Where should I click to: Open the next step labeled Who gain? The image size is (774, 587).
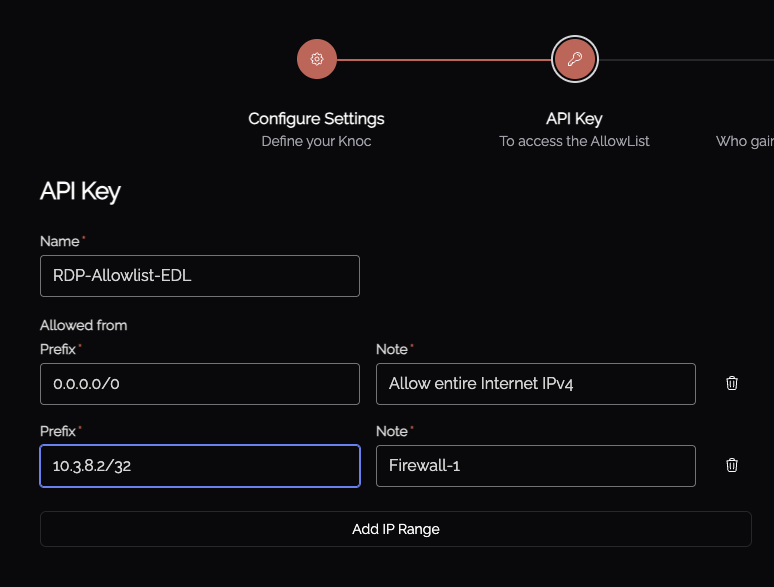(744, 141)
